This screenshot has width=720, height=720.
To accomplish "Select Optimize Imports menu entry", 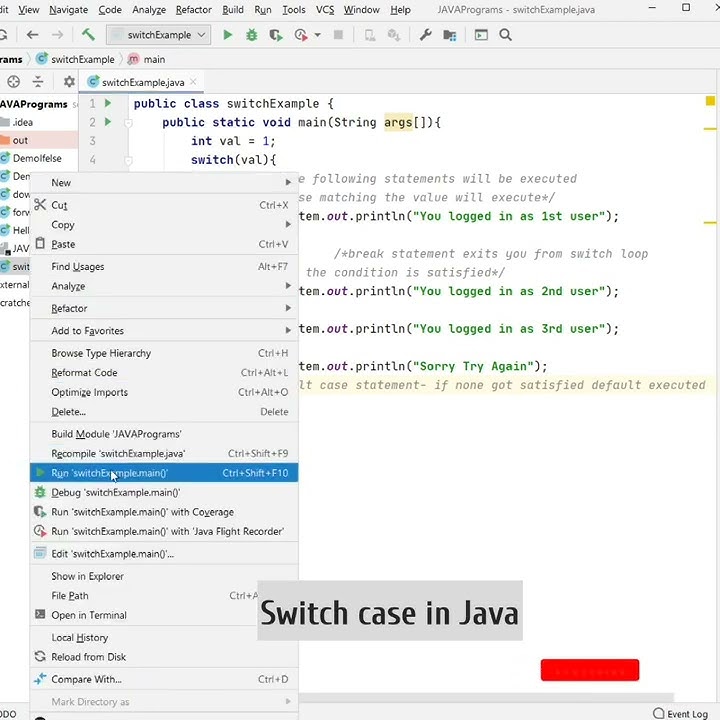I will point(164,392).
